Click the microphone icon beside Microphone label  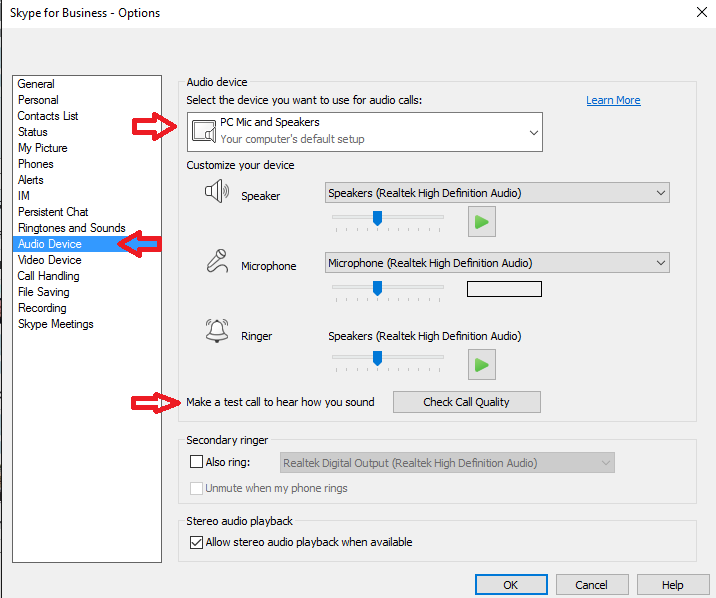point(217,261)
